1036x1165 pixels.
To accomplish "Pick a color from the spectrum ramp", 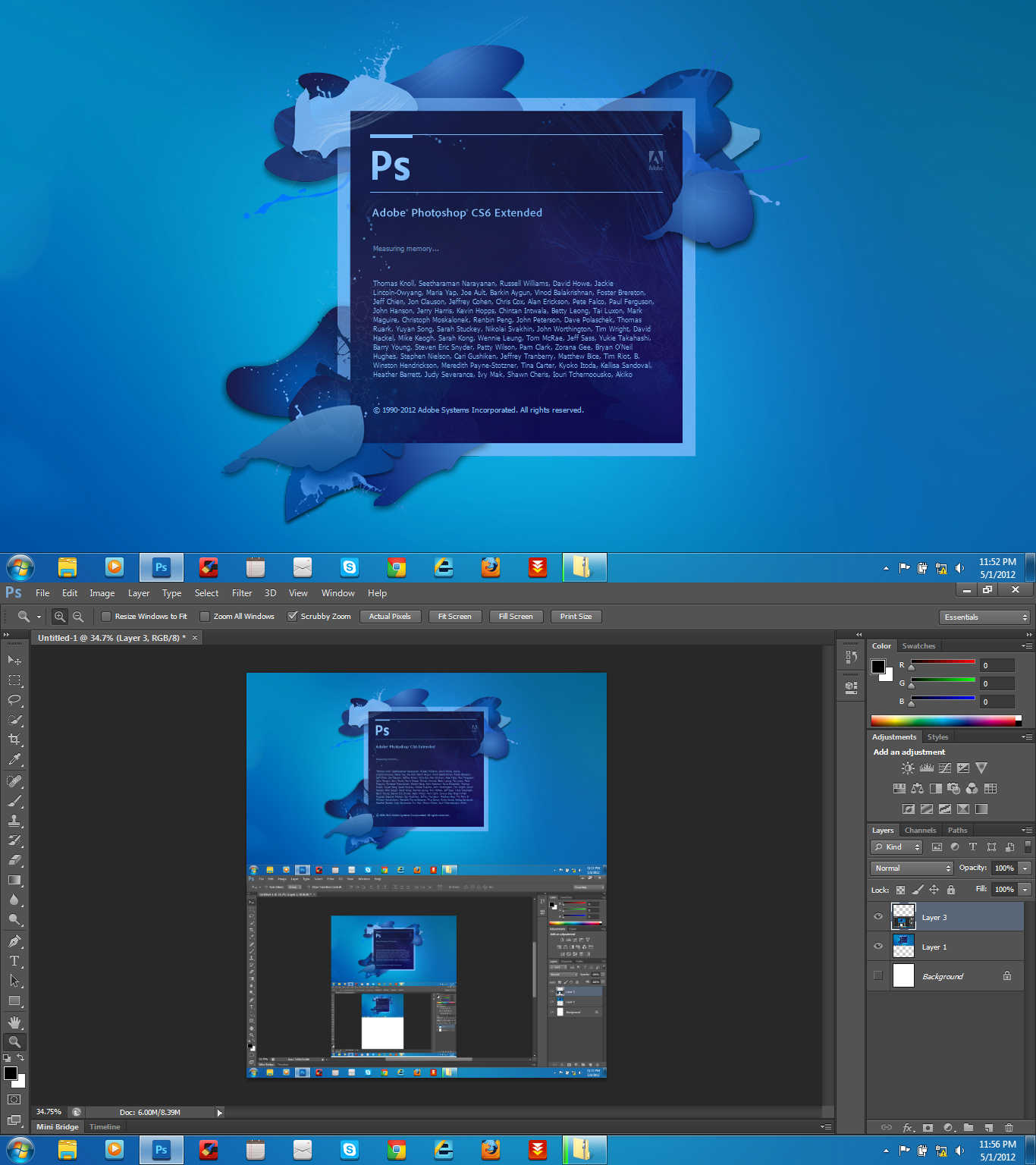I will coord(940,721).
